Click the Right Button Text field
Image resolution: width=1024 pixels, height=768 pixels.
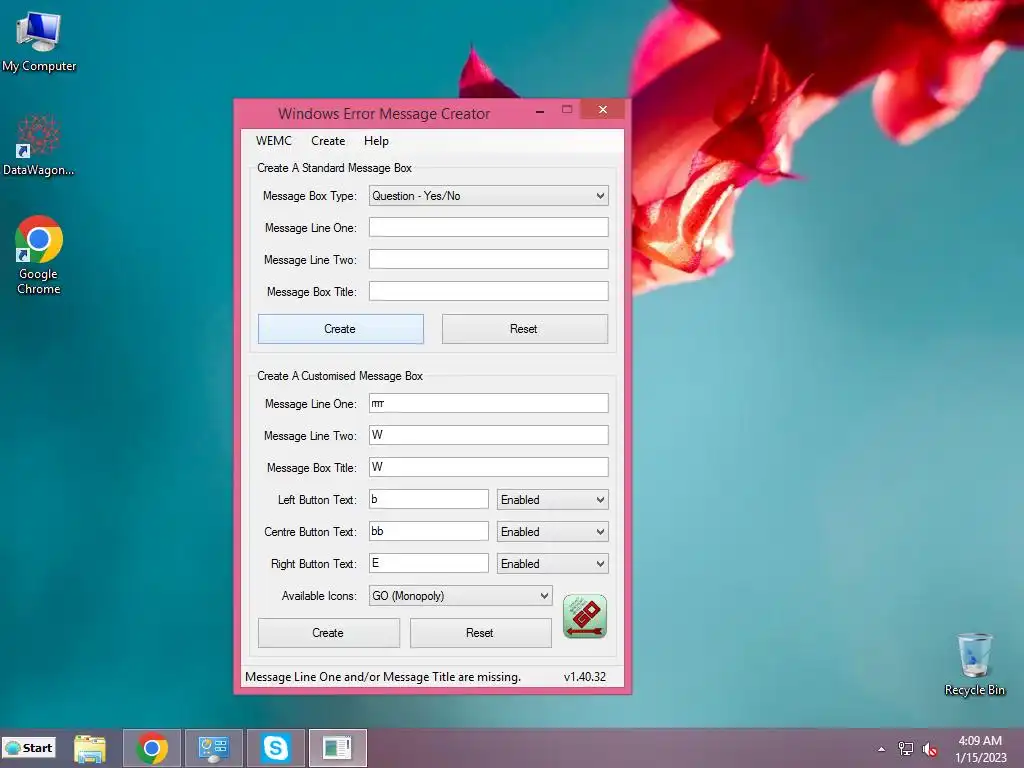point(428,563)
